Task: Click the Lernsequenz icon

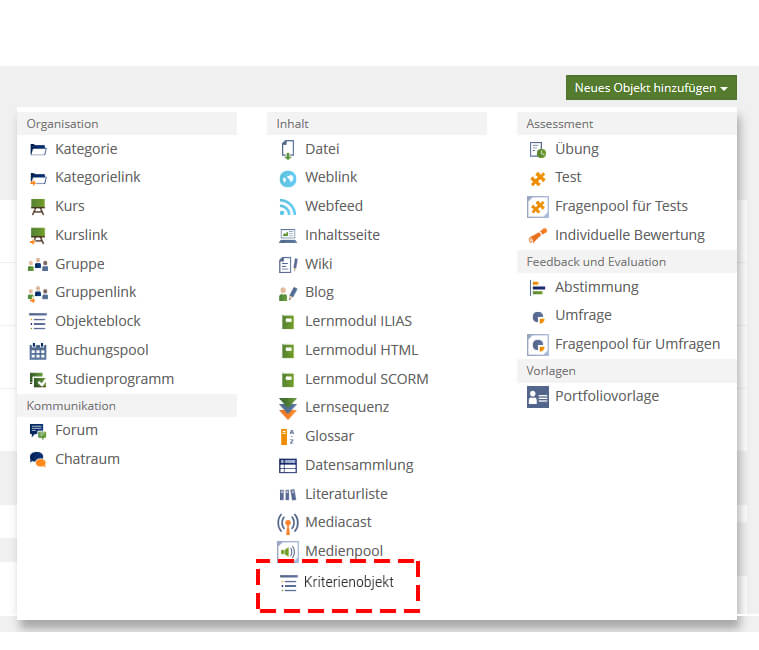Action: pos(288,408)
